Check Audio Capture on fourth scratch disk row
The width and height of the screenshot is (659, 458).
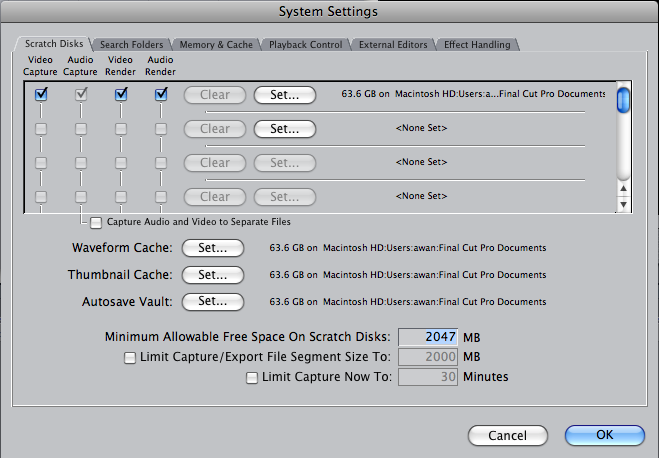click(x=81, y=197)
